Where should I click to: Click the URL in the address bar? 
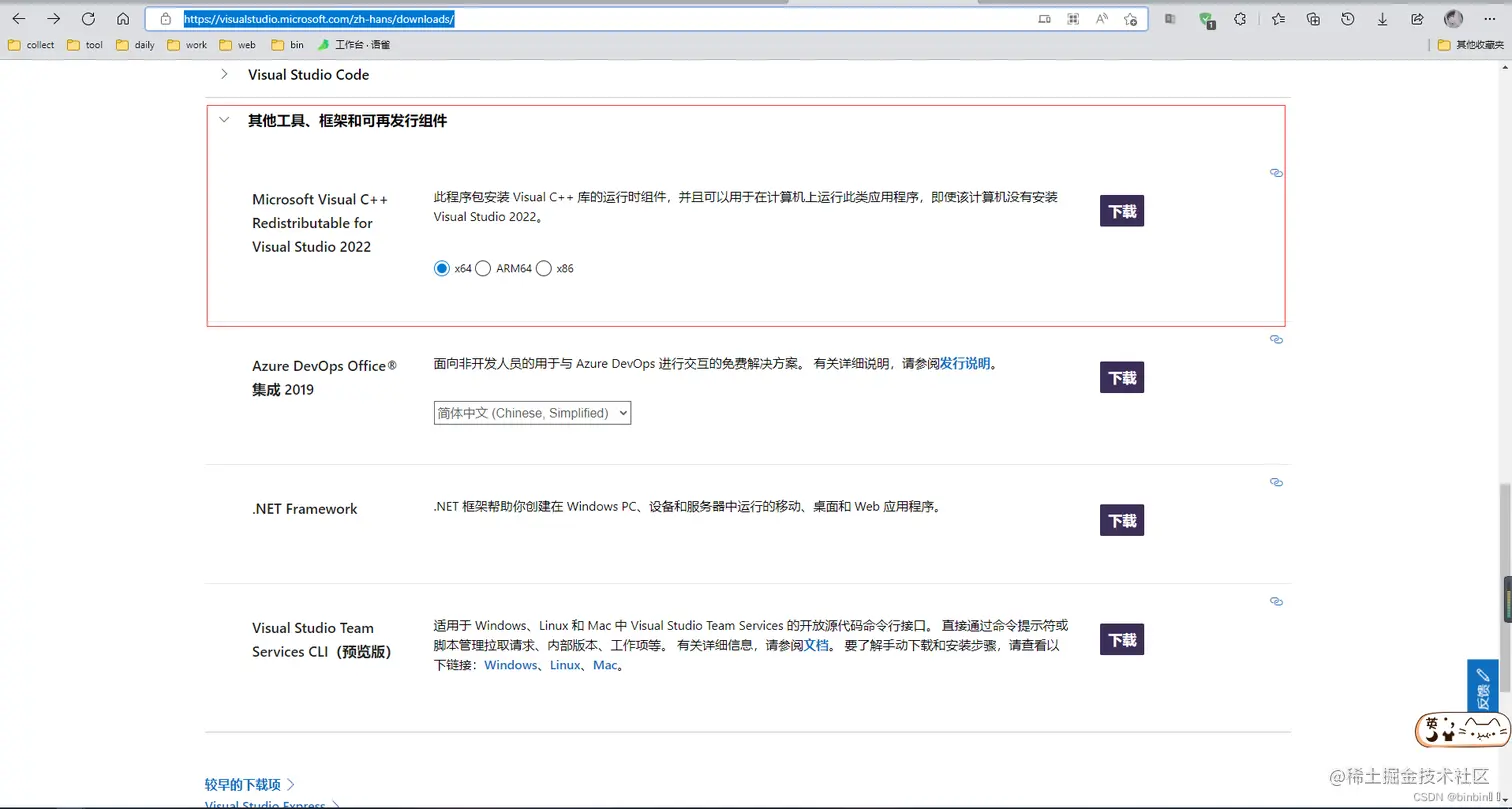tap(319, 19)
